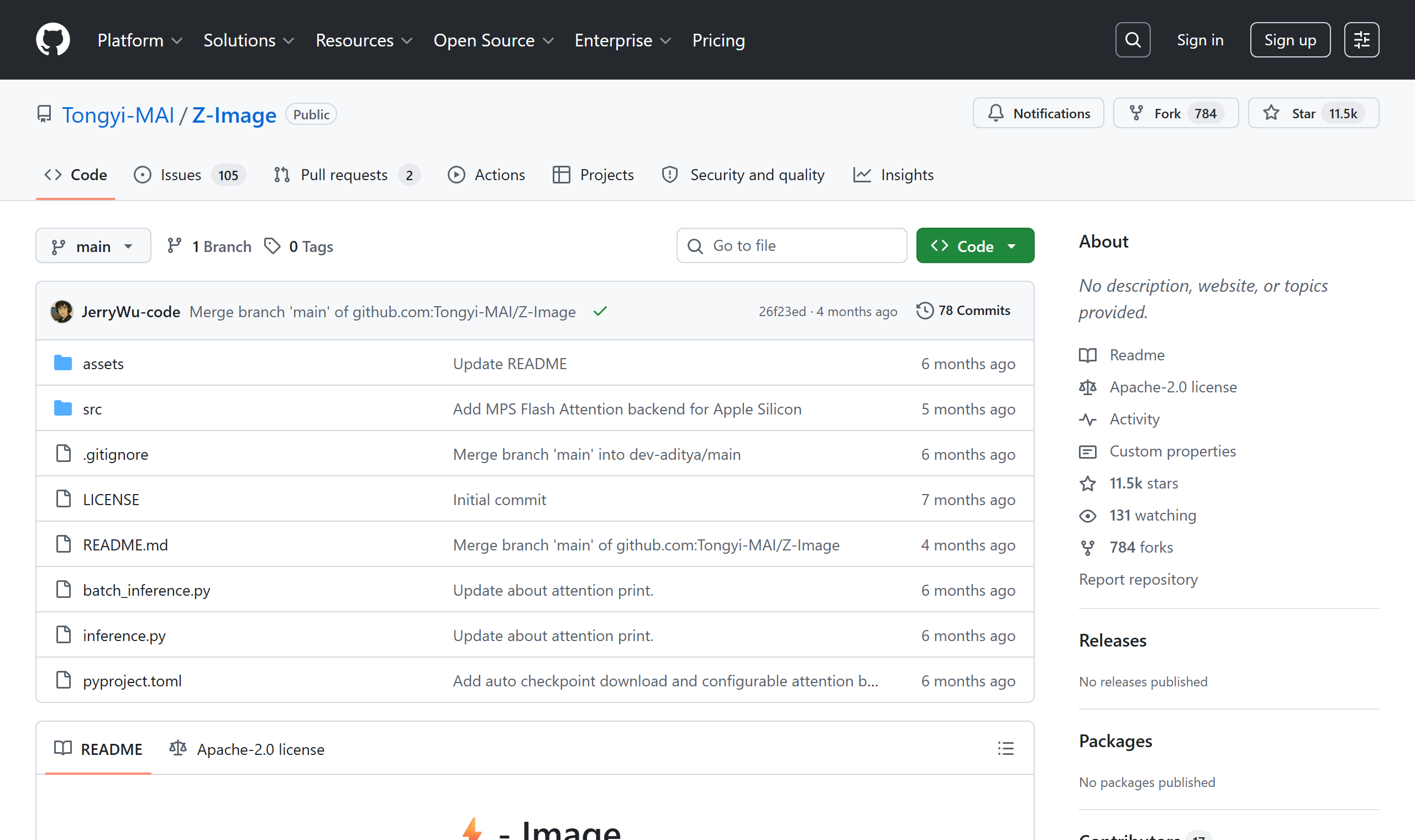Expand the Solutions menu
1415x840 pixels.
249,40
